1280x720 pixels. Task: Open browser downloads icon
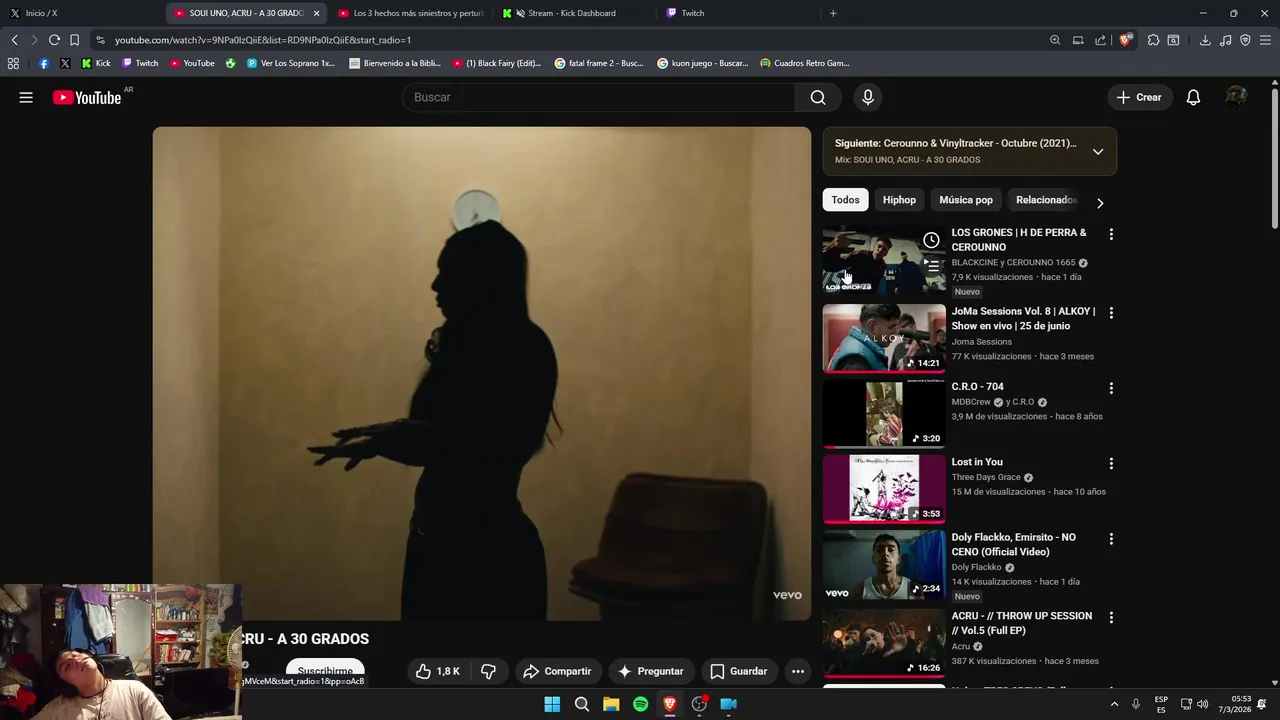[1205, 40]
